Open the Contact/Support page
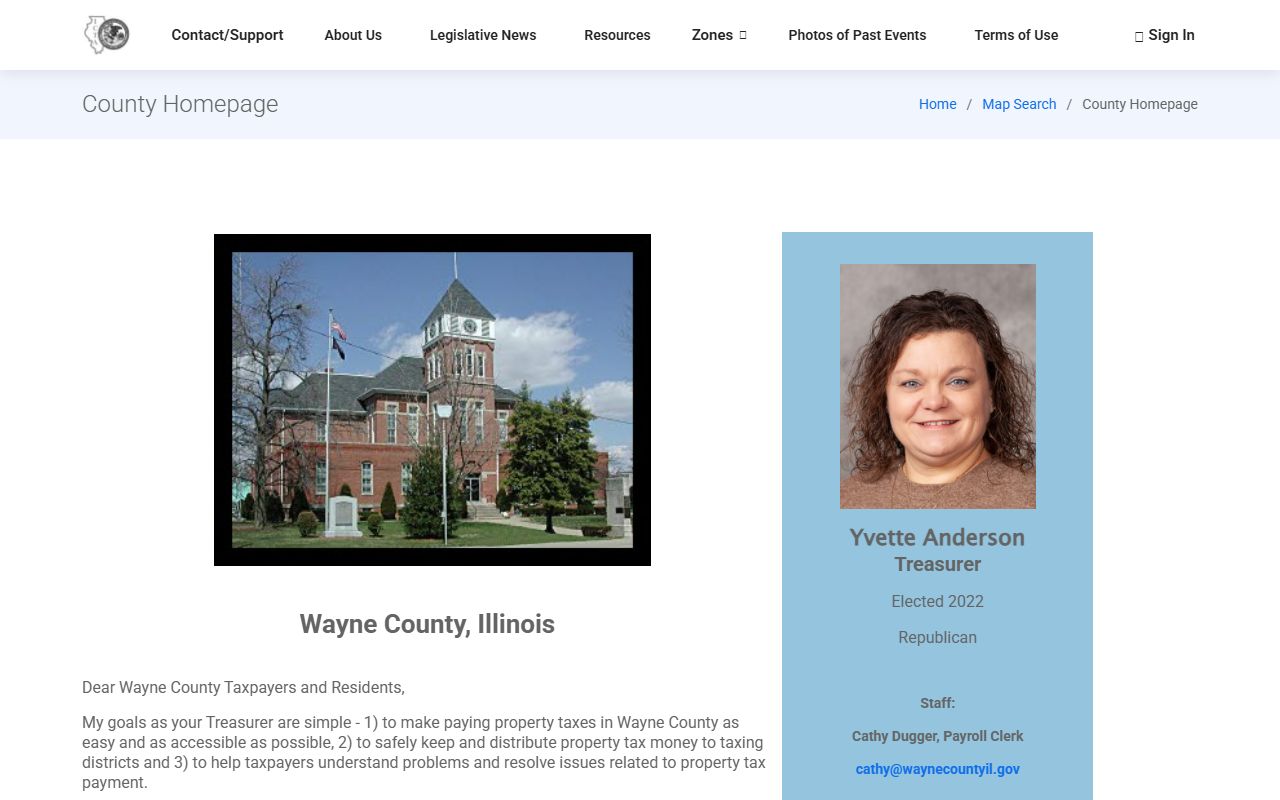 tap(227, 35)
